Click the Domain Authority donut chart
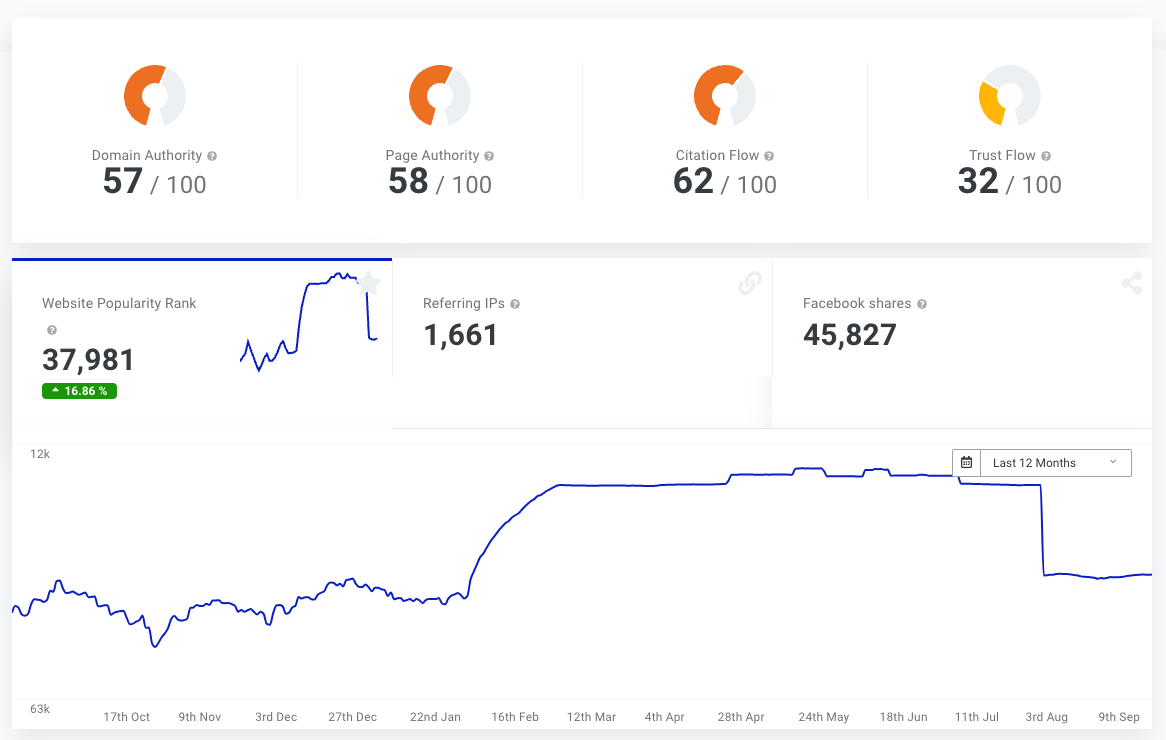Viewport: 1166px width, 740px height. coord(155,96)
